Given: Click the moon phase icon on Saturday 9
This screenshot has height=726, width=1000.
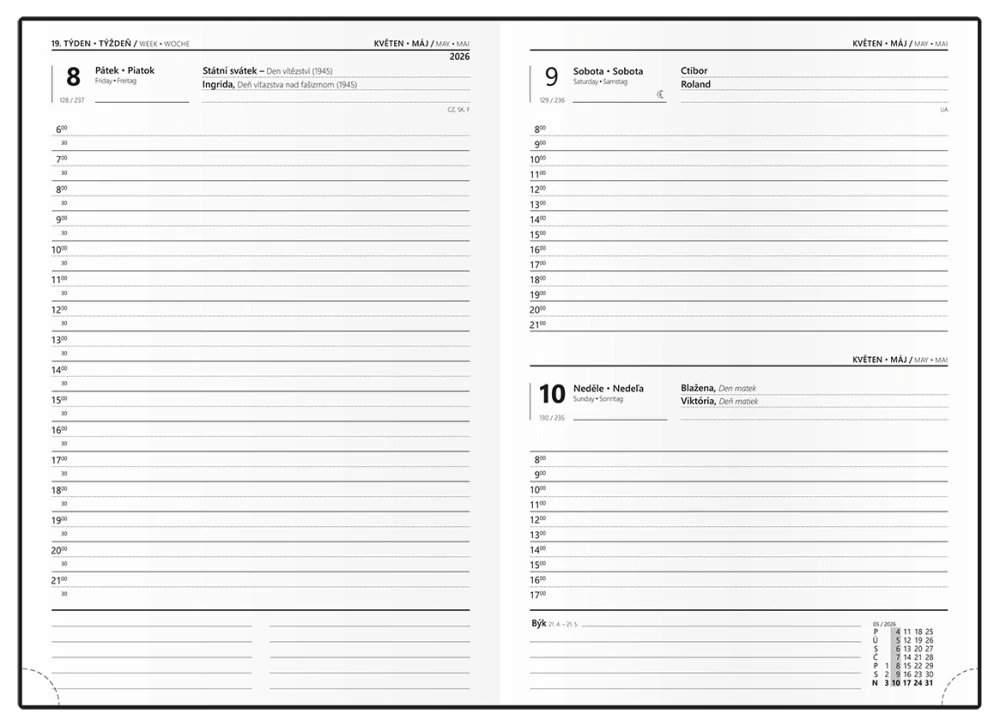Looking at the screenshot, I should click(x=660, y=94).
